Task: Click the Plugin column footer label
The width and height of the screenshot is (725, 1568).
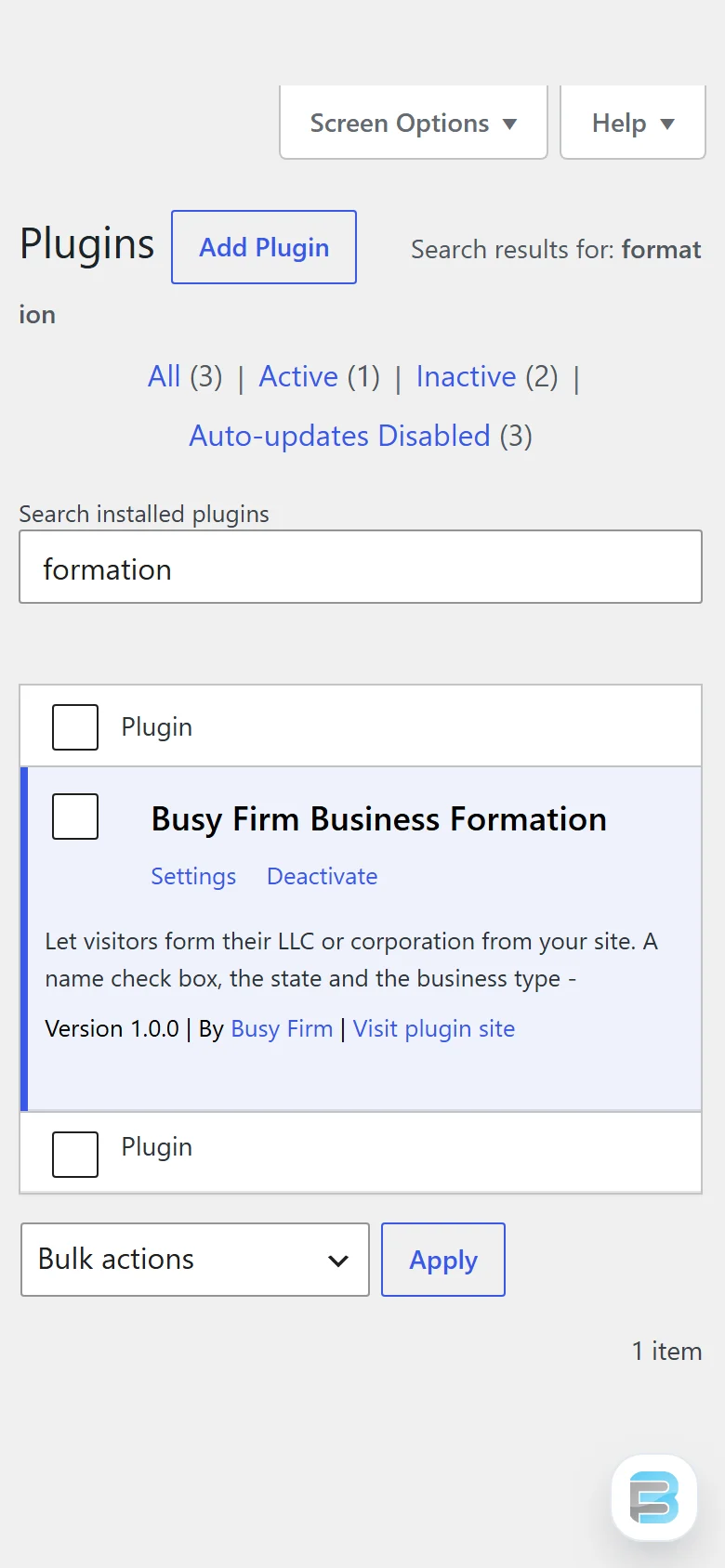Action: (x=157, y=1147)
